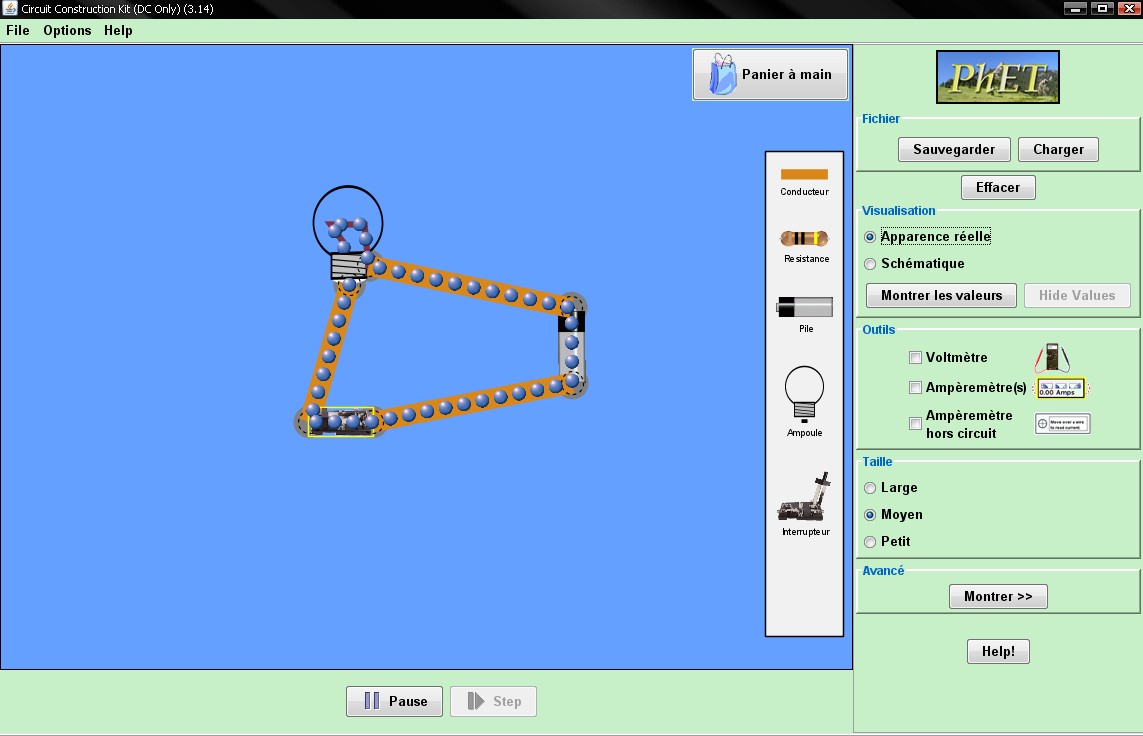Open the Panier à main grab bag
Screen dimensions: 1143x736
[x=770, y=74]
